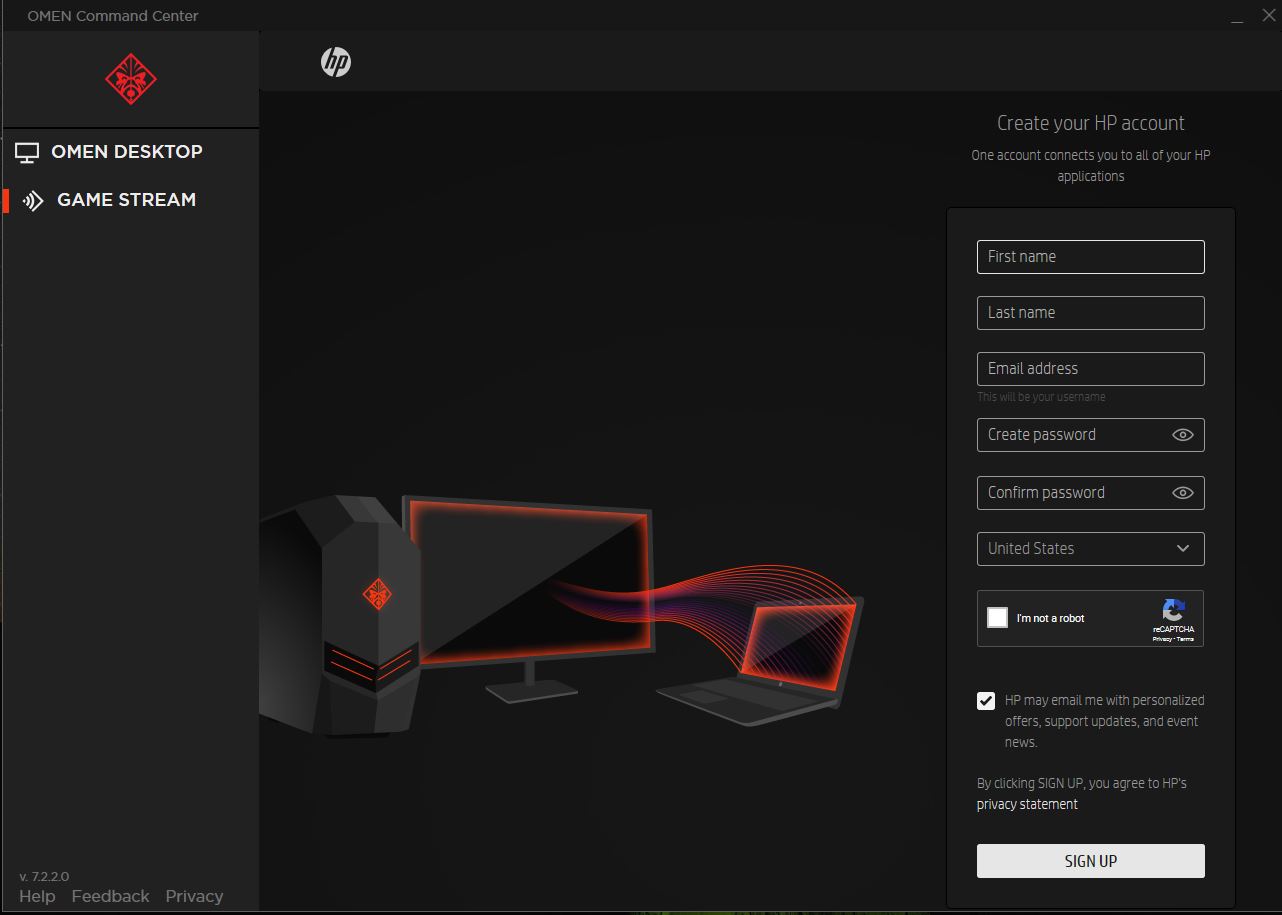This screenshot has height=915, width=1282.
Task: Click the Game Stream broadcast icon
Action: coord(33,201)
